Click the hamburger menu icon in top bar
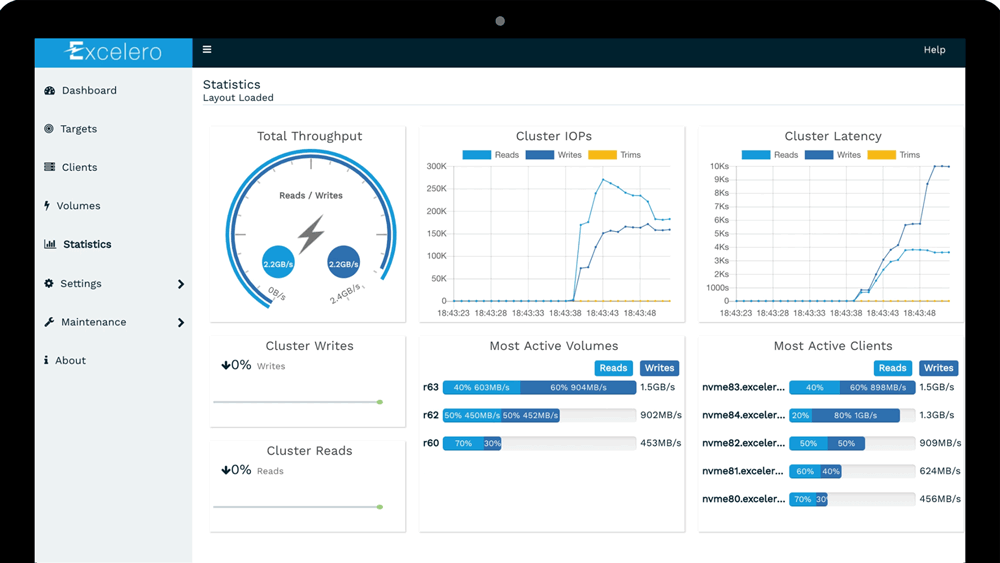The height and width of the screenshot is (563, 1000). [x=207, y=49]
